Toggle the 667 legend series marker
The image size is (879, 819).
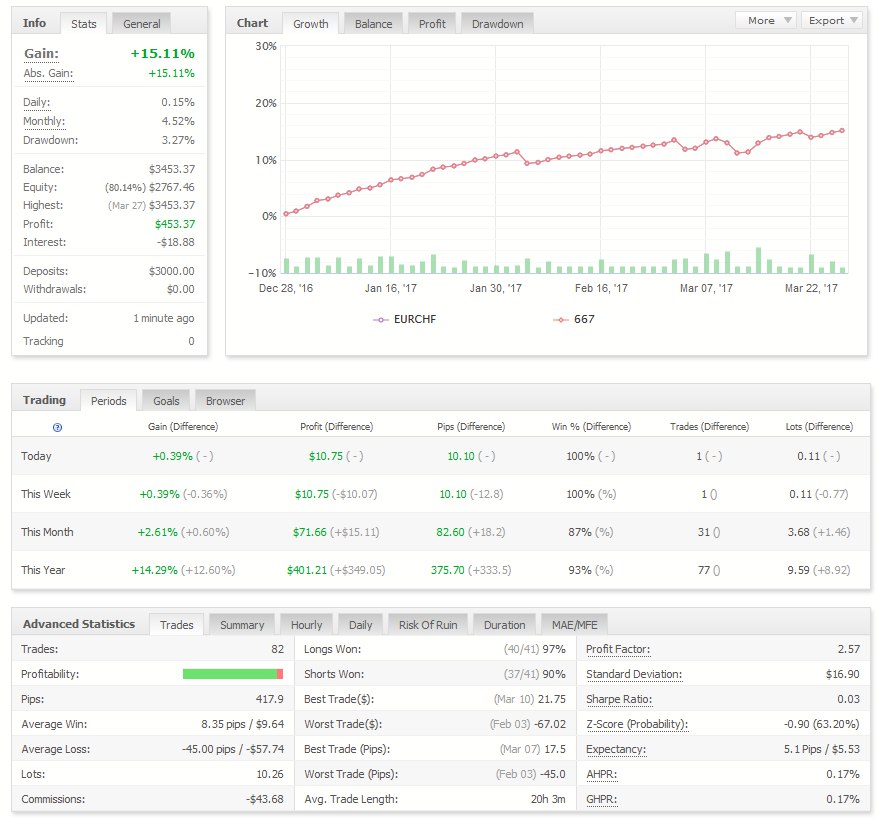point(561,320)
